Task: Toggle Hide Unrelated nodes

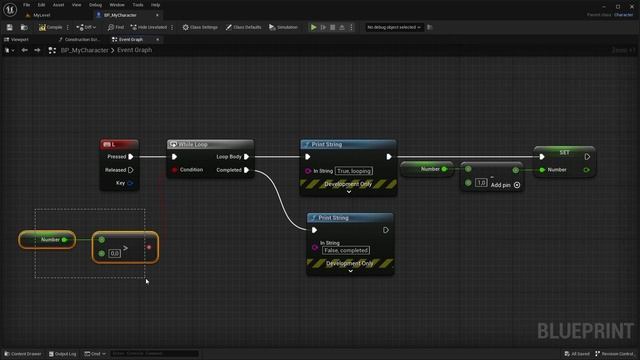Action: pos(149,27)
